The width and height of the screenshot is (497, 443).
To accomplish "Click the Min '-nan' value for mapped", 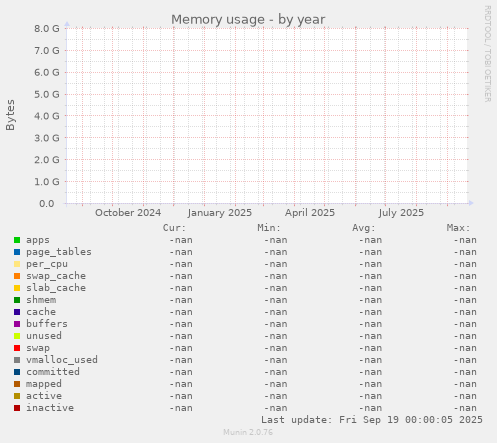I will 276,384.
